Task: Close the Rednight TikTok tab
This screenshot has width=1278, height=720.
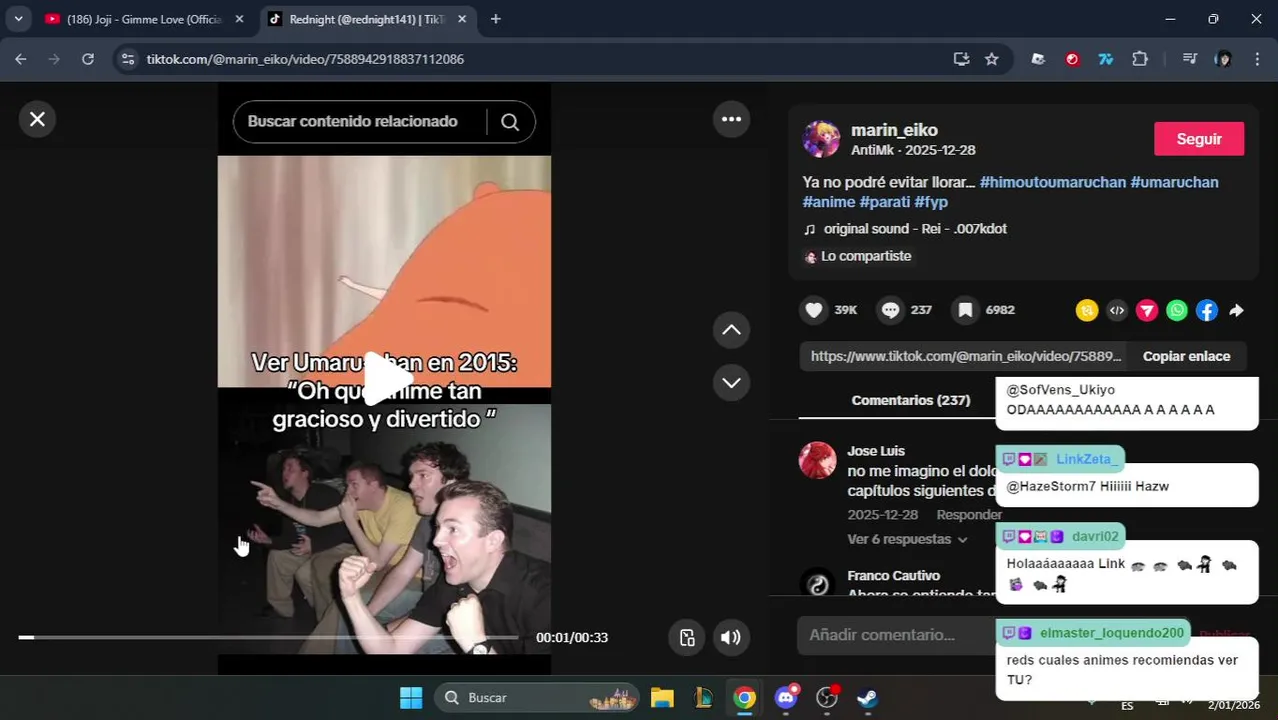Action: [462, 19]
